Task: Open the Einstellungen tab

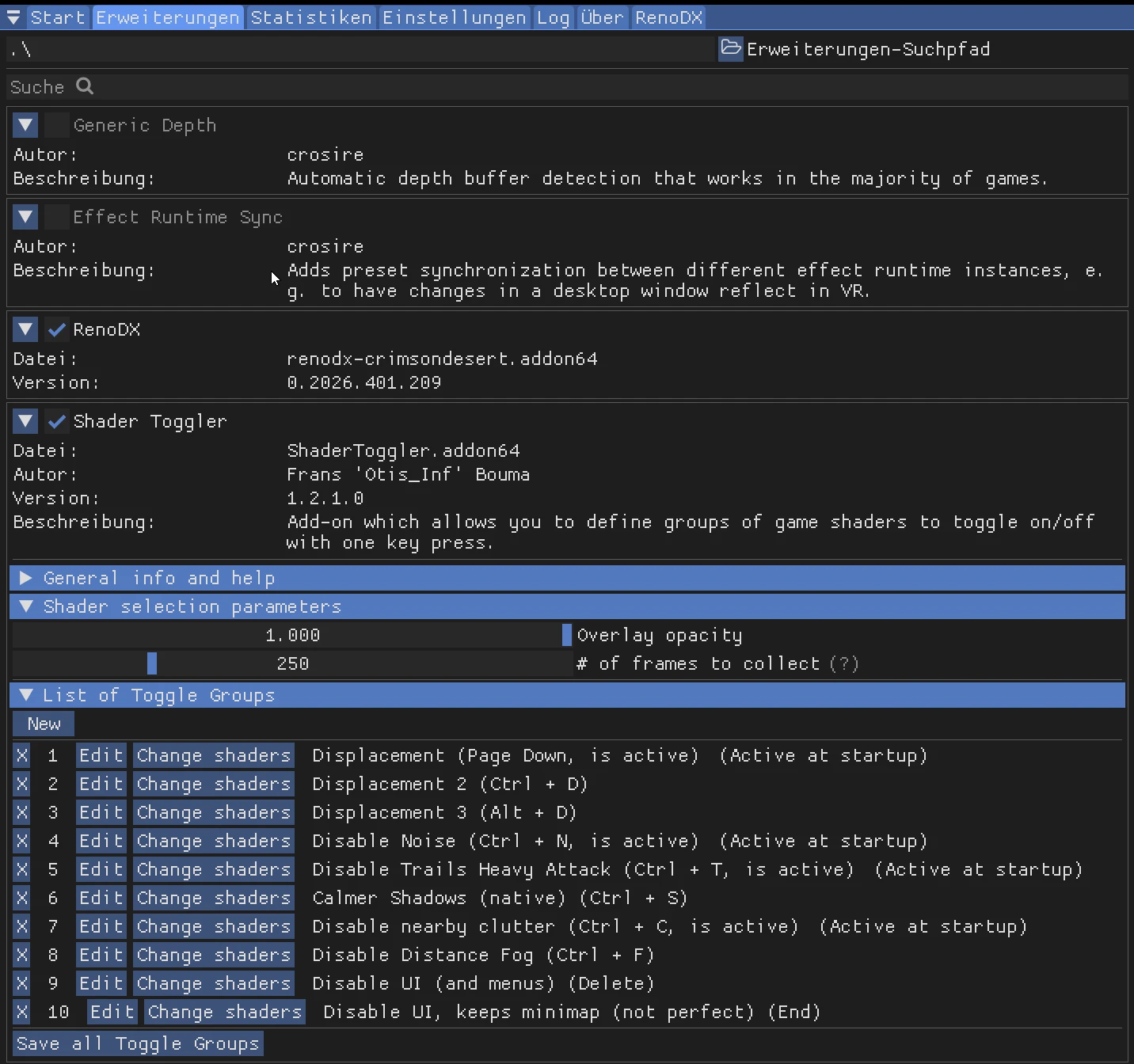Action: pyautogui.click(x=454, y=17)
